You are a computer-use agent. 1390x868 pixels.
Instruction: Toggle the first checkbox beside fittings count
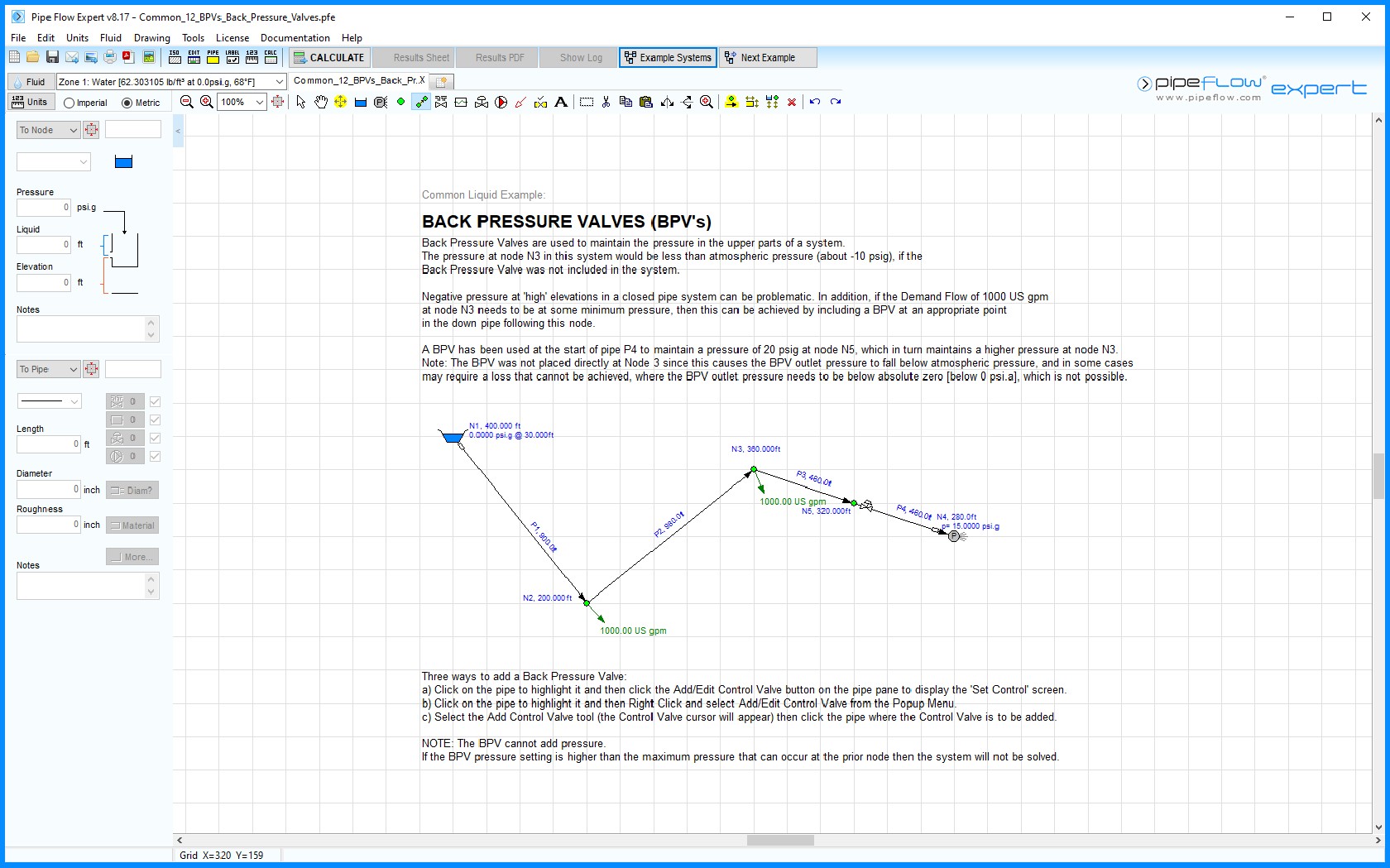tap(155, 401)
